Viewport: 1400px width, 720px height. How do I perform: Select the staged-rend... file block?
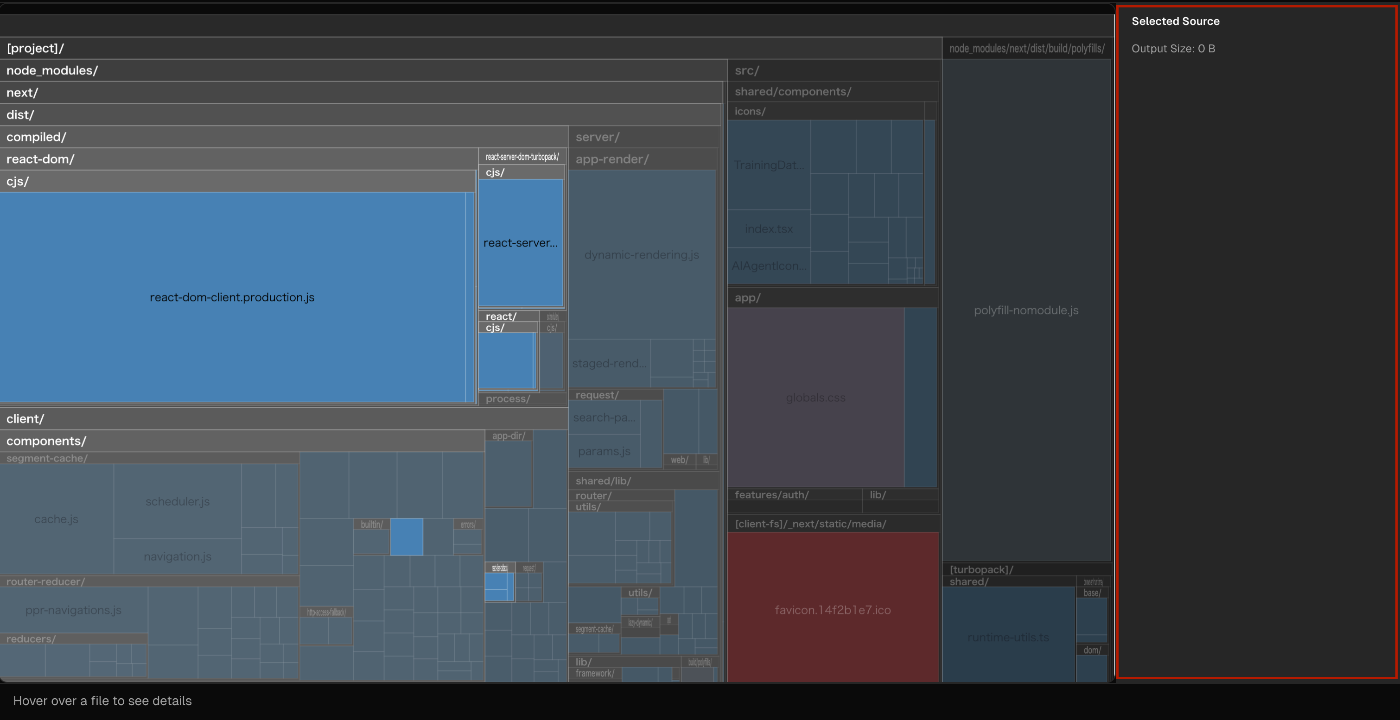click(x=610, y=363)
